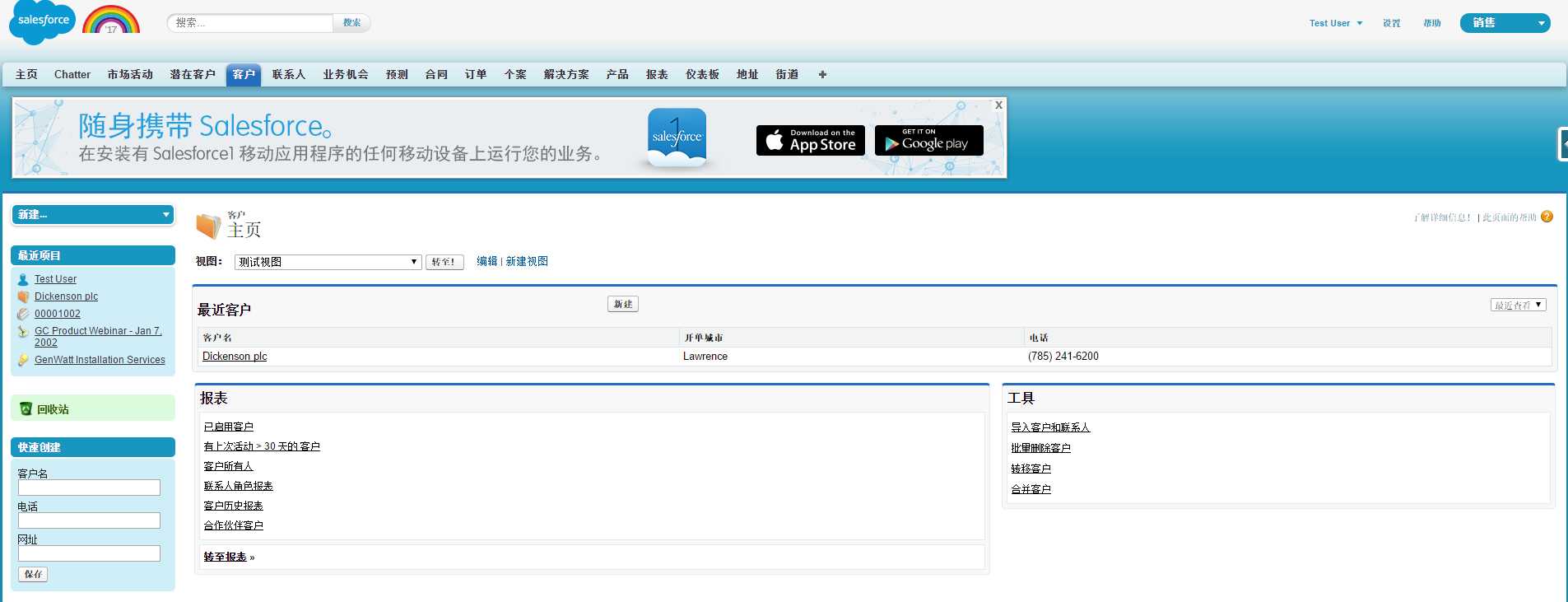Open the 客户所有人 report
The width and height of the screenshot is (1568, 602).
(x=229, y=466)
